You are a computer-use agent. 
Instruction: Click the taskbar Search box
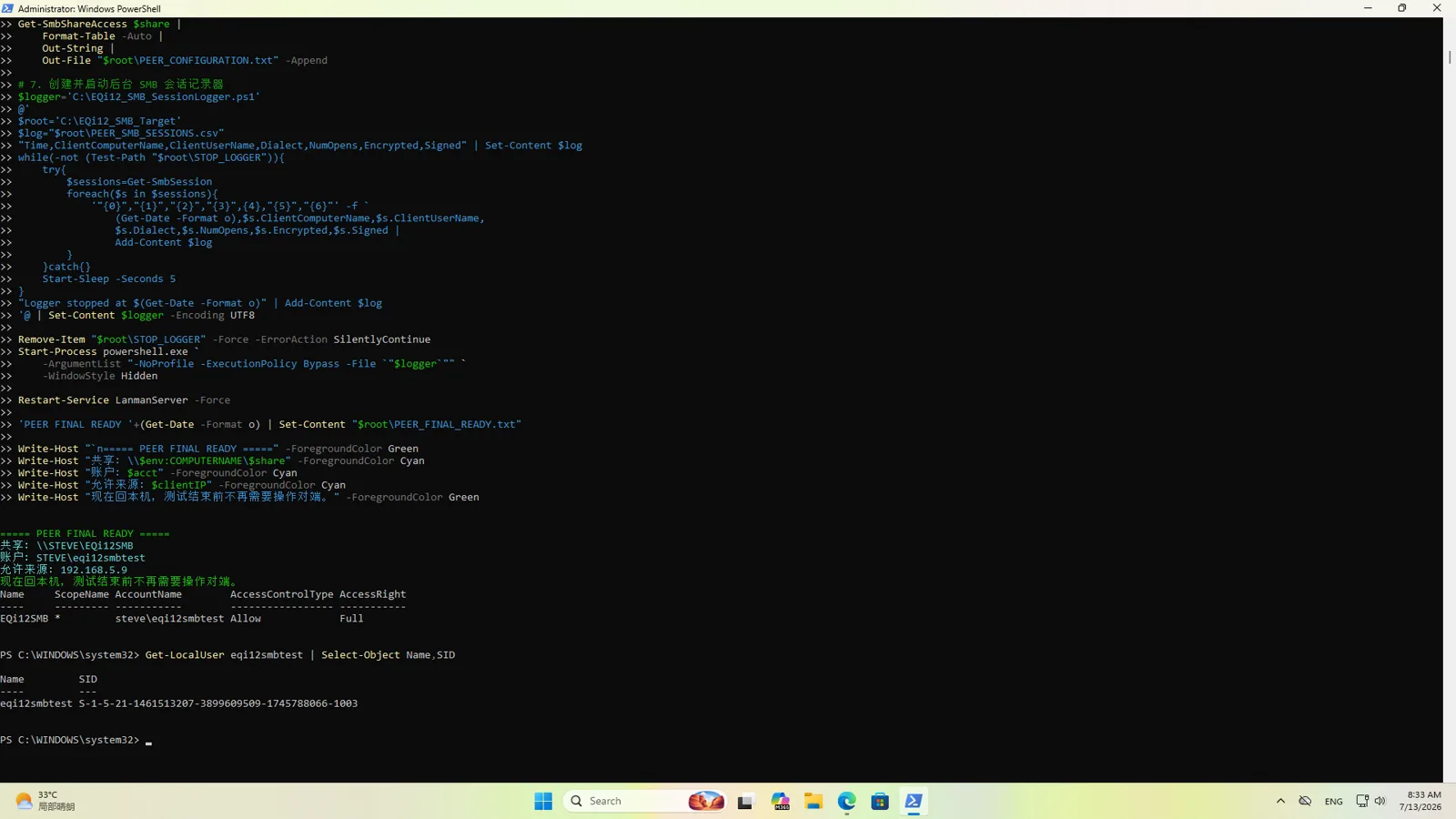[645, 801]
